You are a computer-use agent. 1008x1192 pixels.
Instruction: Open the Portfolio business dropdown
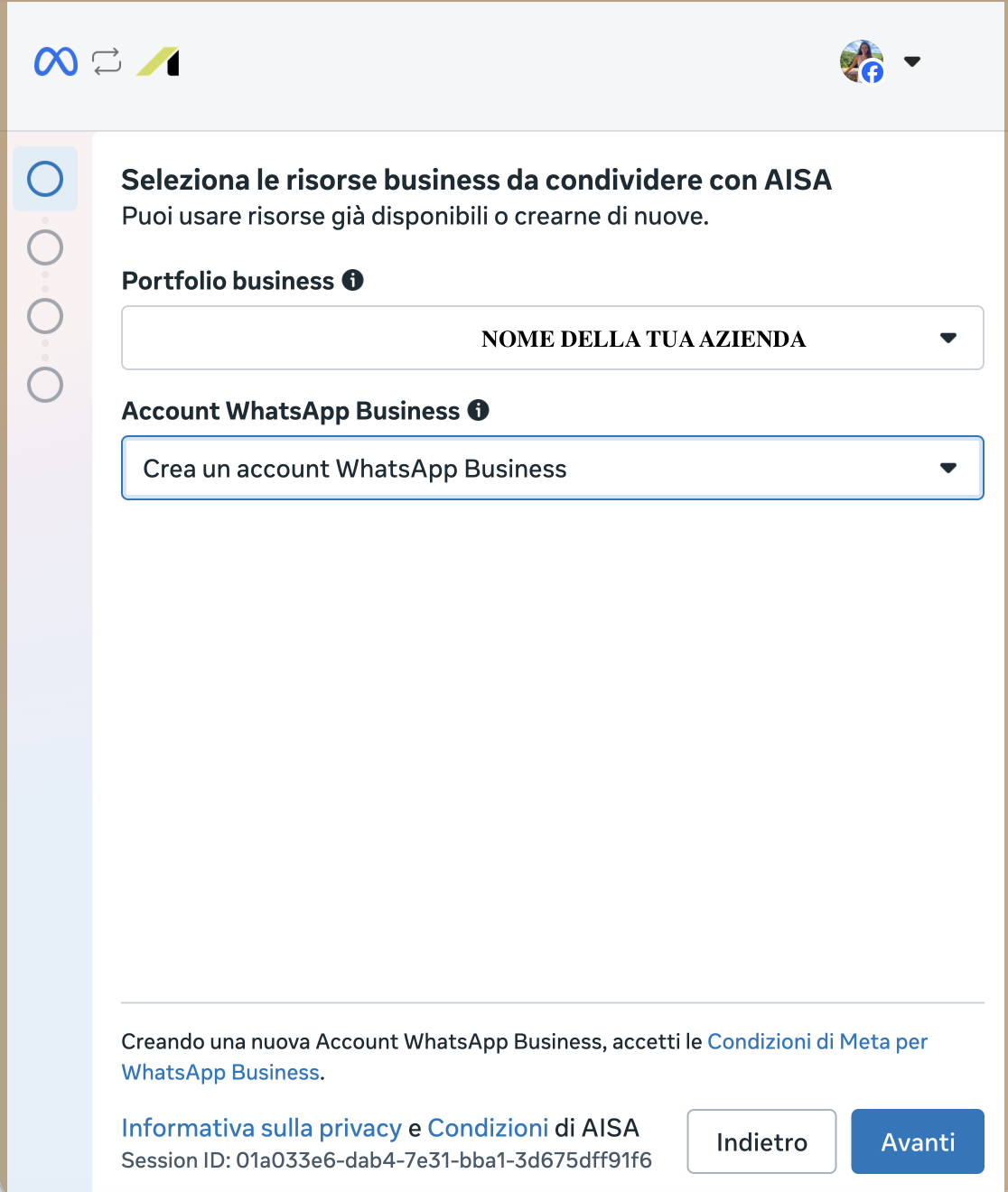point(553,338)
